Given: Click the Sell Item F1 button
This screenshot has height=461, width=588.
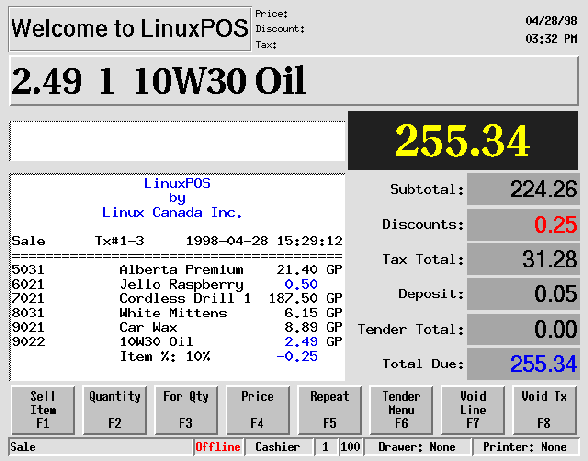Looking at the screenshot, I should 43,410.
